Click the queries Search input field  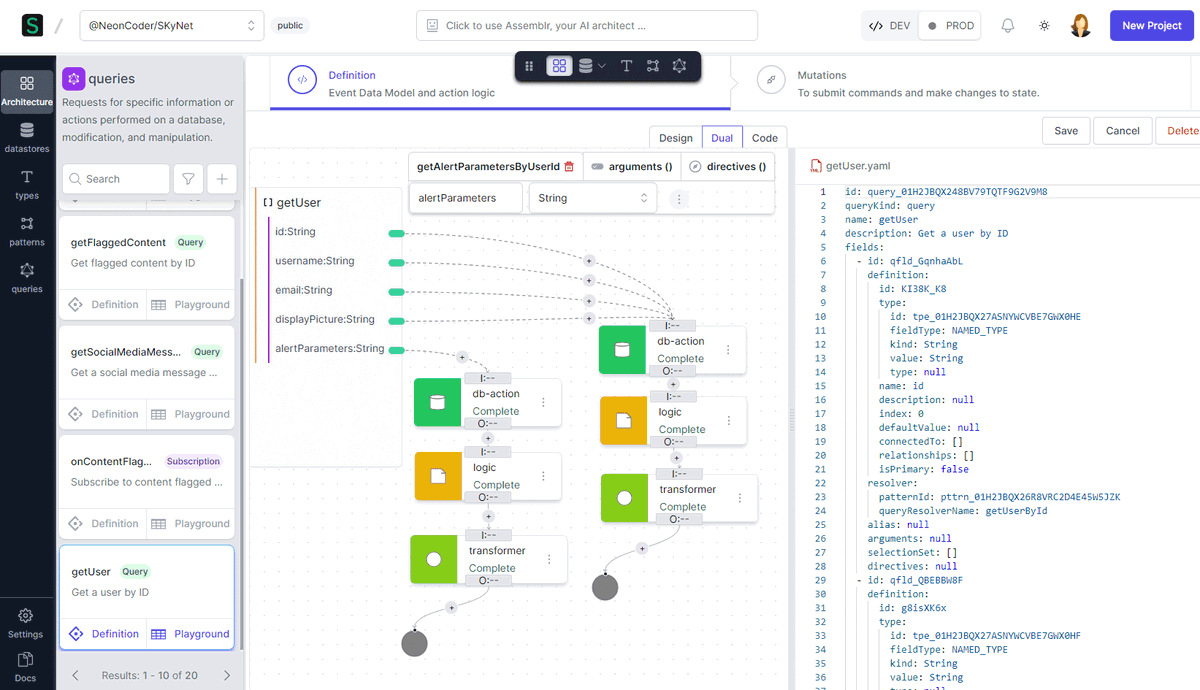pos(116,179)
